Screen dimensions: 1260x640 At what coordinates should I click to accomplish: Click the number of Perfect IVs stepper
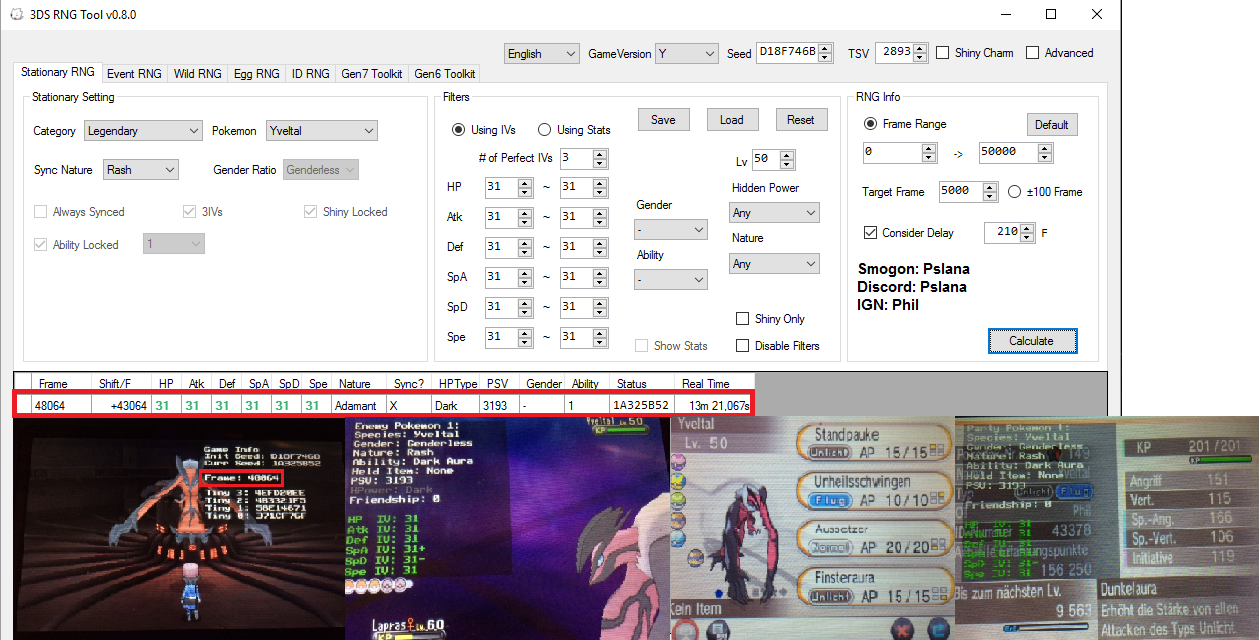583,158
